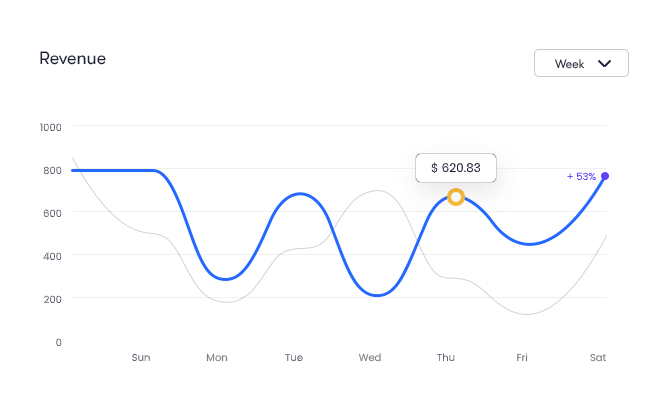Click the 0 value axis label
The width and height of the screenshot is (659, 410).
(58, 342)
